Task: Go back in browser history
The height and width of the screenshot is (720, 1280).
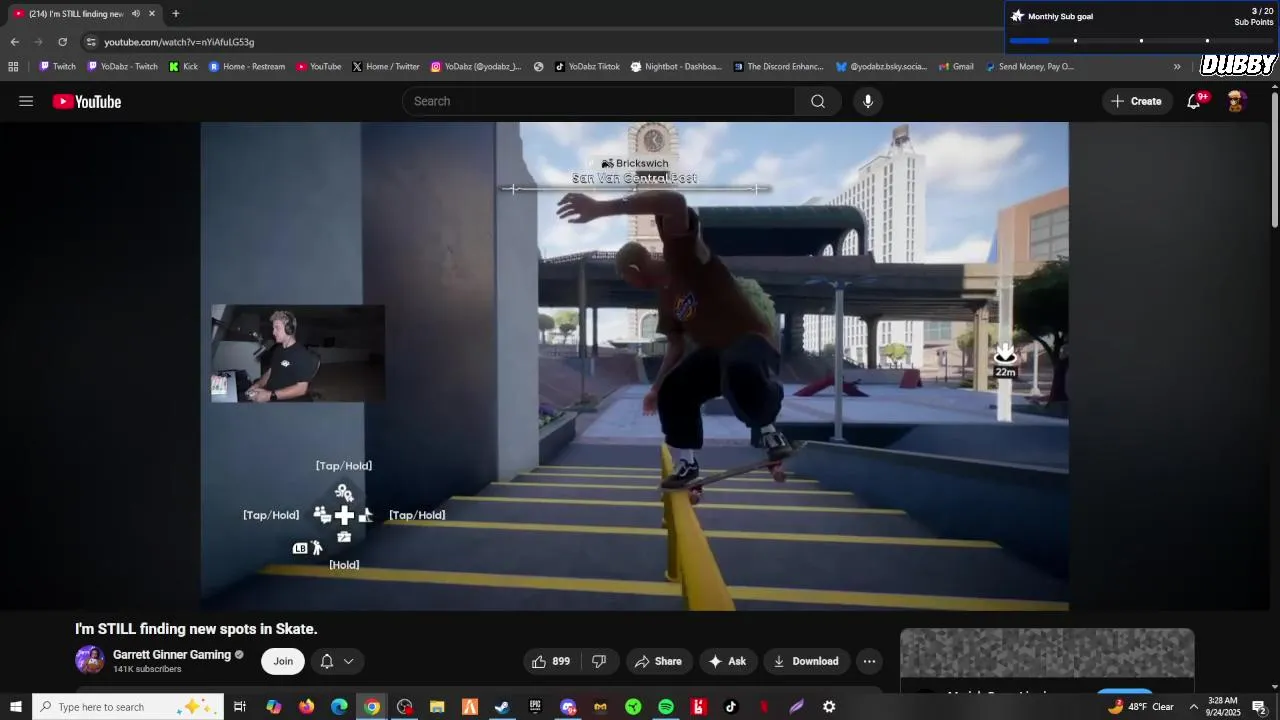Action: [x=14, y=42]
